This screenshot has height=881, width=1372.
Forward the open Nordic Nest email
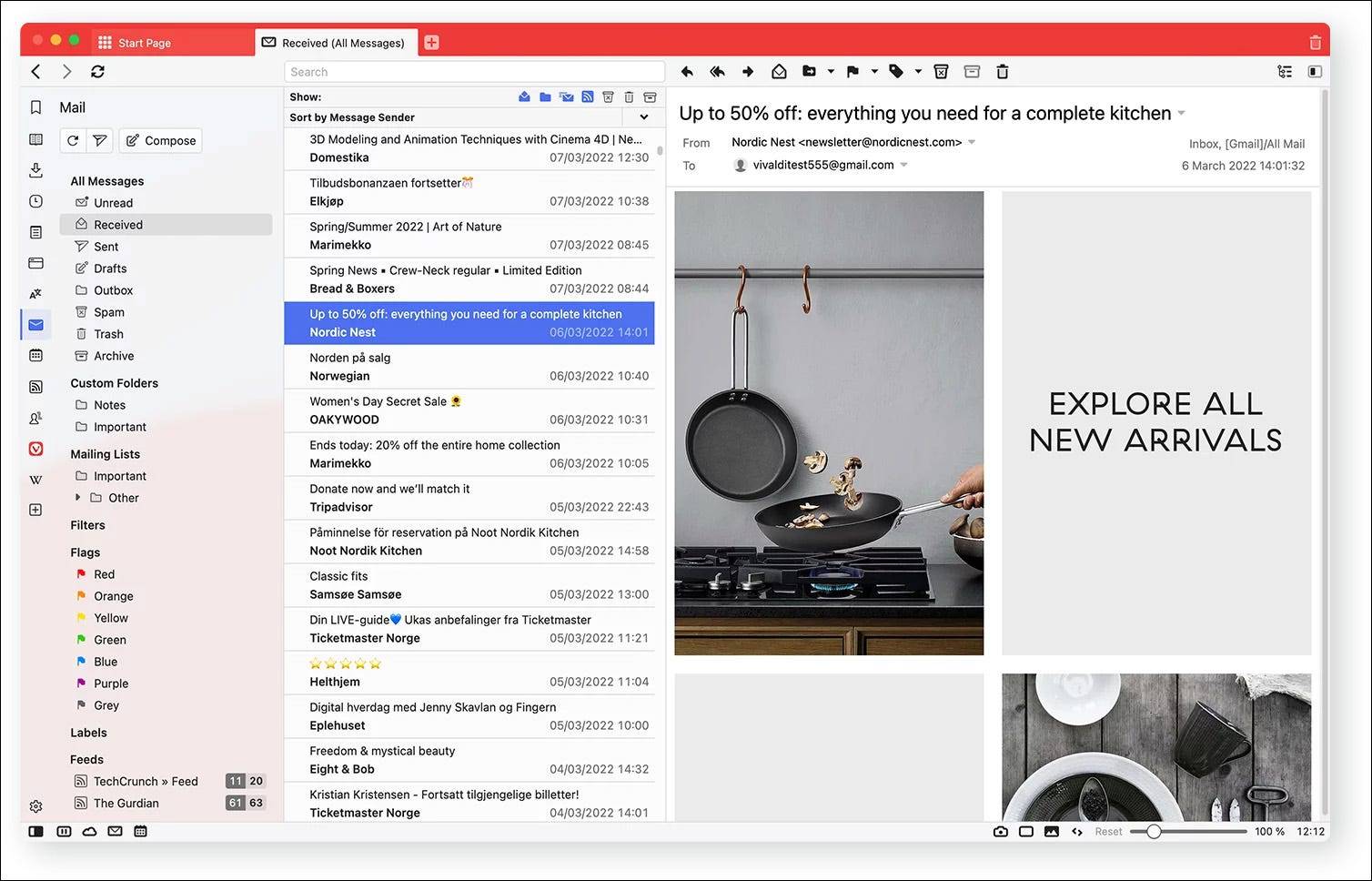click(x=748, y=72)
